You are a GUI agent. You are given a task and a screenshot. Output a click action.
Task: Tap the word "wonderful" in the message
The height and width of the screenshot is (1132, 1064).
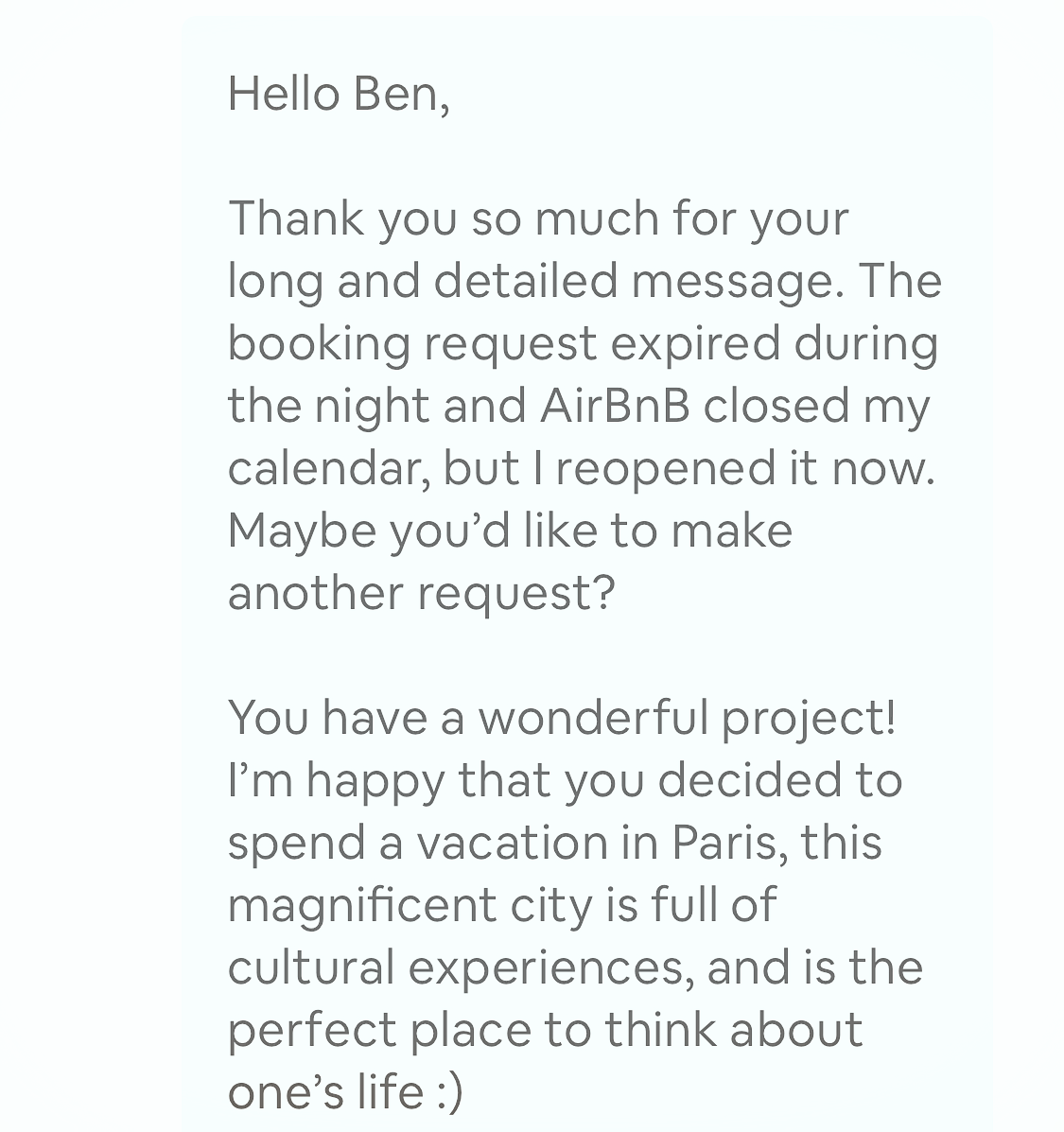click(x=593, y=718)
